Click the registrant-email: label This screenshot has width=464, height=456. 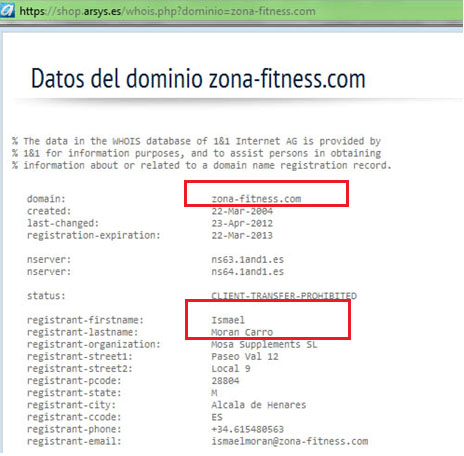[74, 441]
